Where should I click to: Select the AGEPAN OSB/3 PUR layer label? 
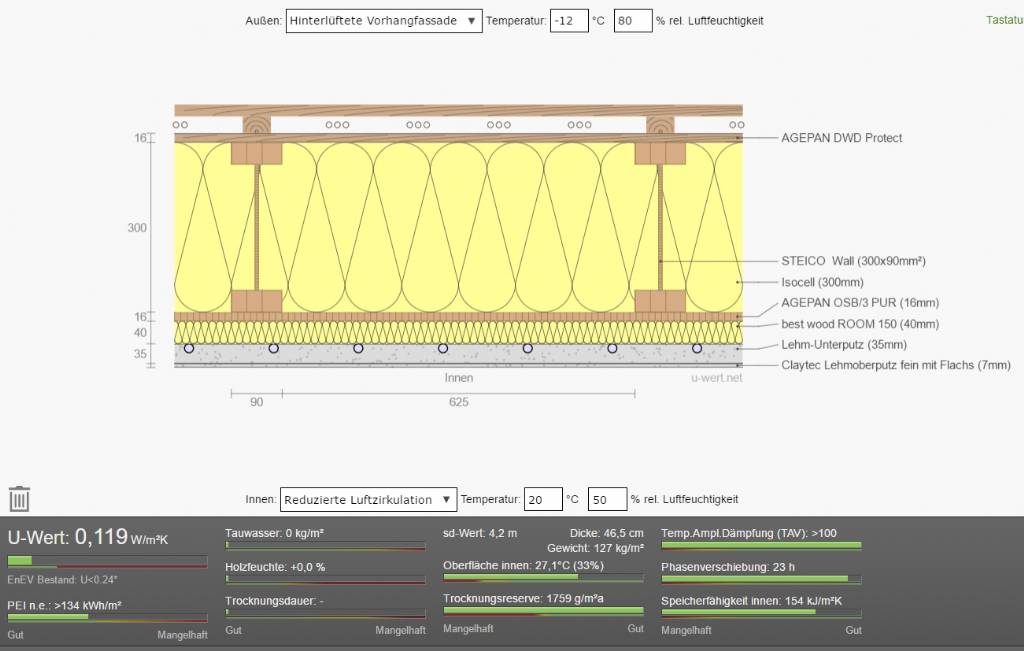pos(859,303)
